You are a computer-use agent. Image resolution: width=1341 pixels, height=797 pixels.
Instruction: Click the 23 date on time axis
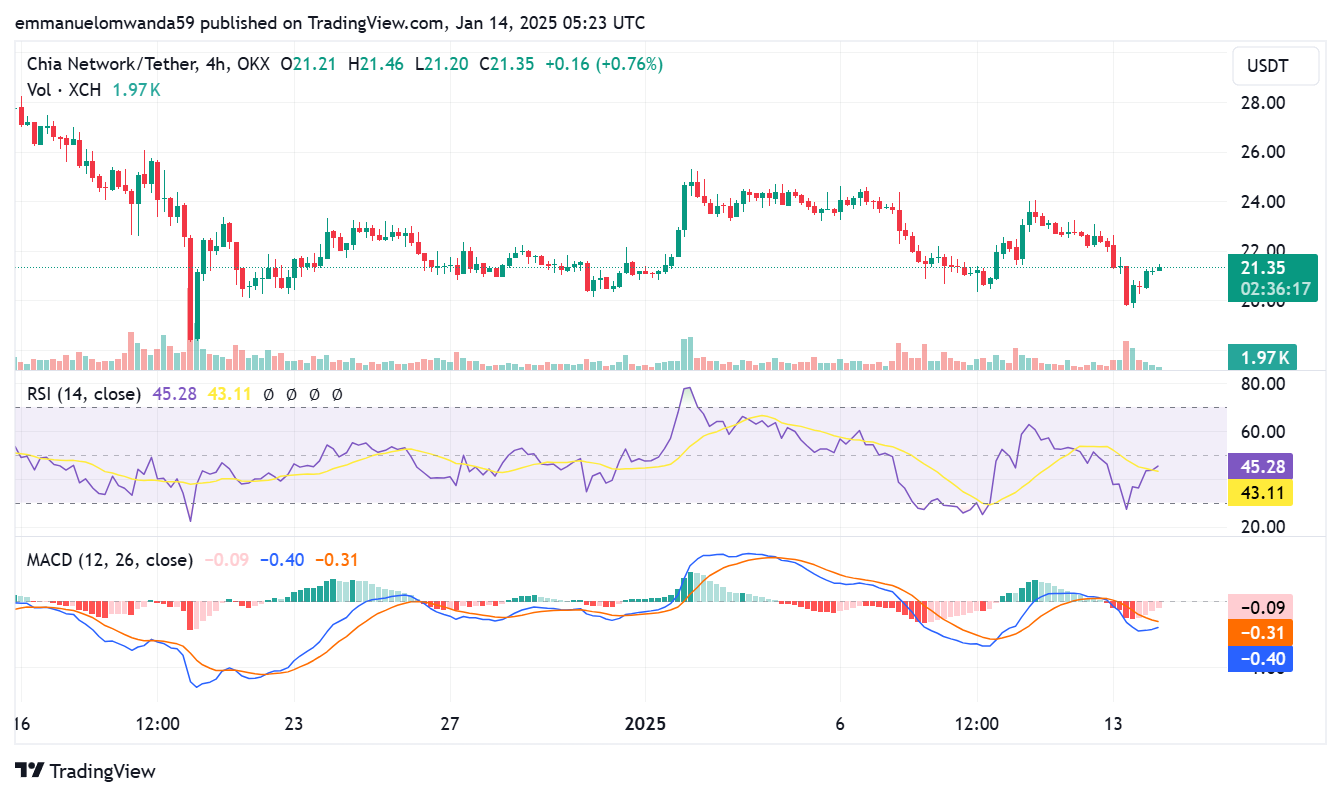[293, 723]
